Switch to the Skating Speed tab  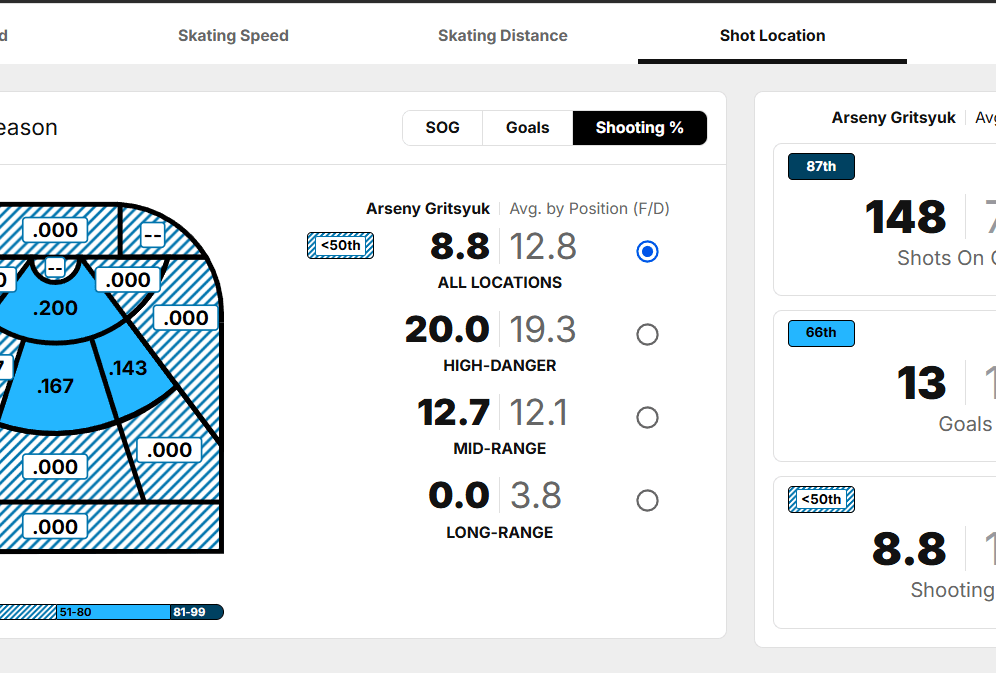click(x=233, y=36)
